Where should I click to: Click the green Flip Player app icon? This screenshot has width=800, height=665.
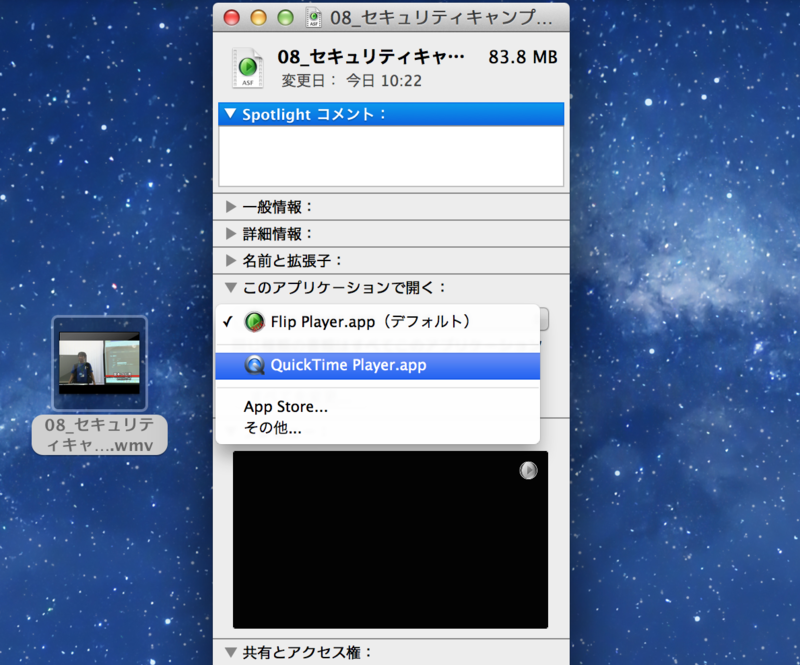tap(253, 323)
